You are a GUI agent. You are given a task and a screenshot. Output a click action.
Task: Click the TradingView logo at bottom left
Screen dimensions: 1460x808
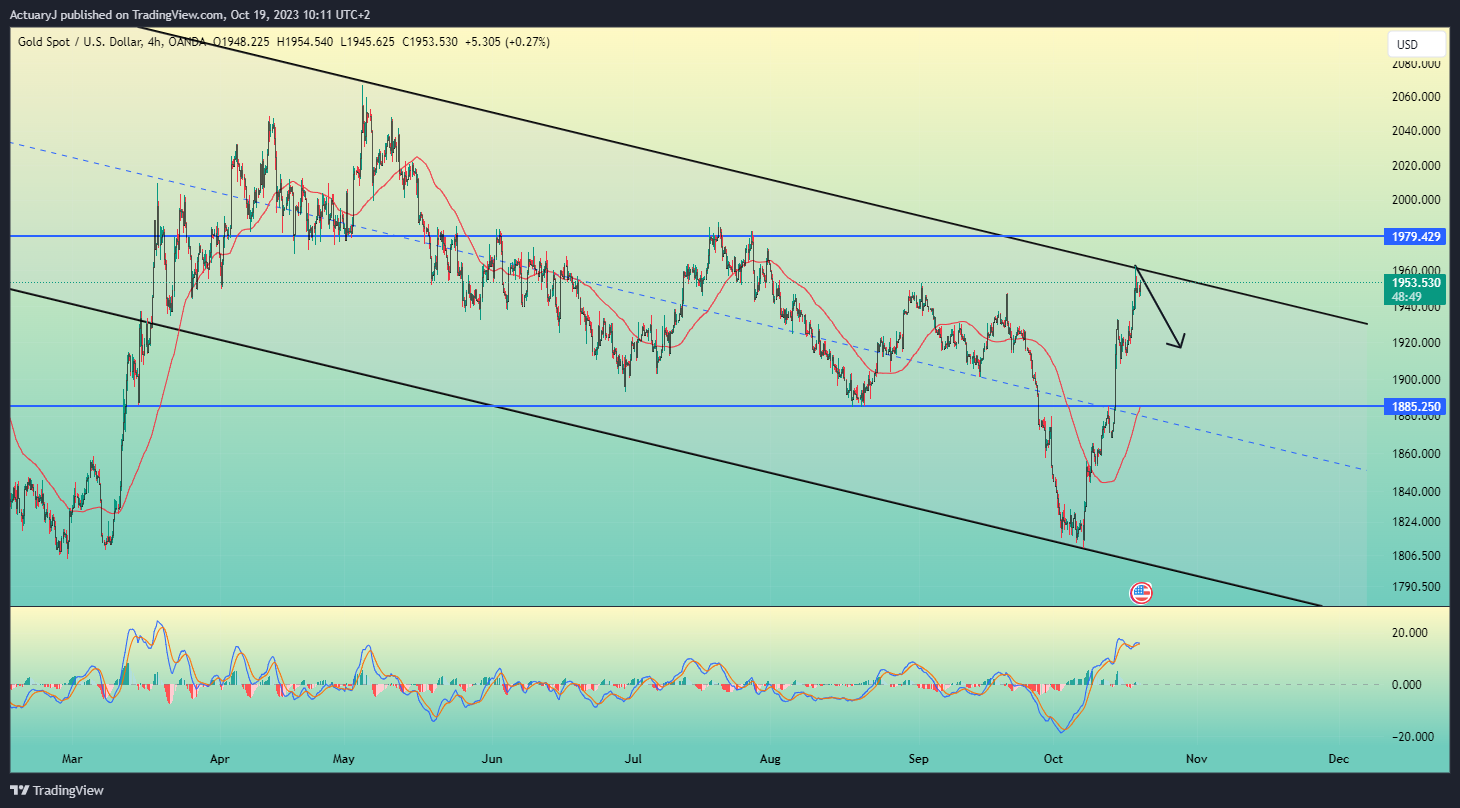pos(57,790)
